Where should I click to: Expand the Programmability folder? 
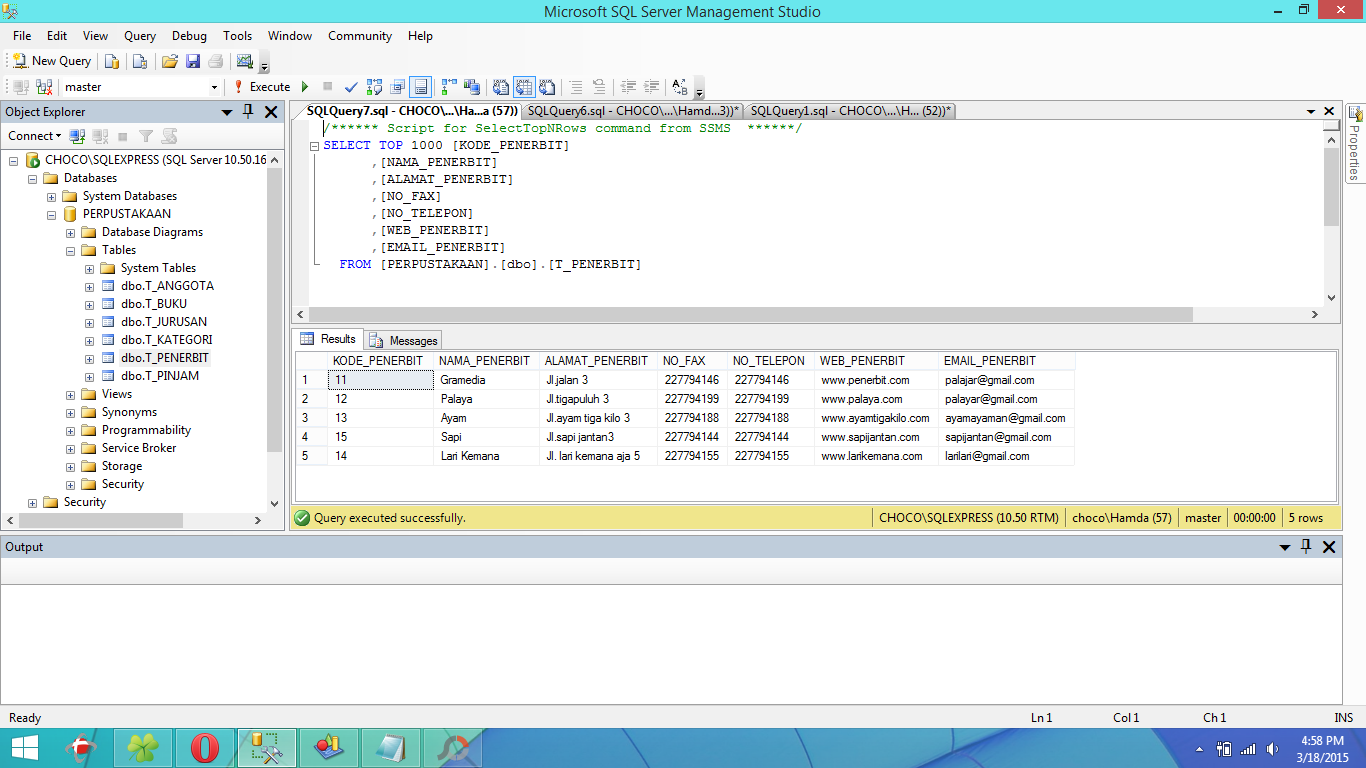[71, 430]
